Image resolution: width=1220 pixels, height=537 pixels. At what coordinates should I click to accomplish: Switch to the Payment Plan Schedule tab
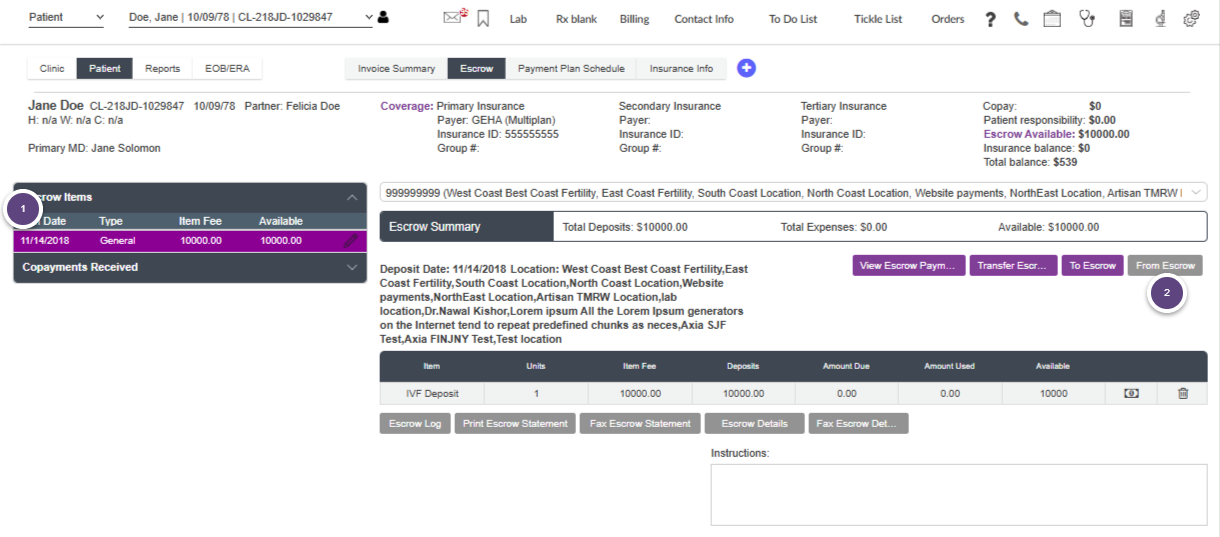[570, 69]
